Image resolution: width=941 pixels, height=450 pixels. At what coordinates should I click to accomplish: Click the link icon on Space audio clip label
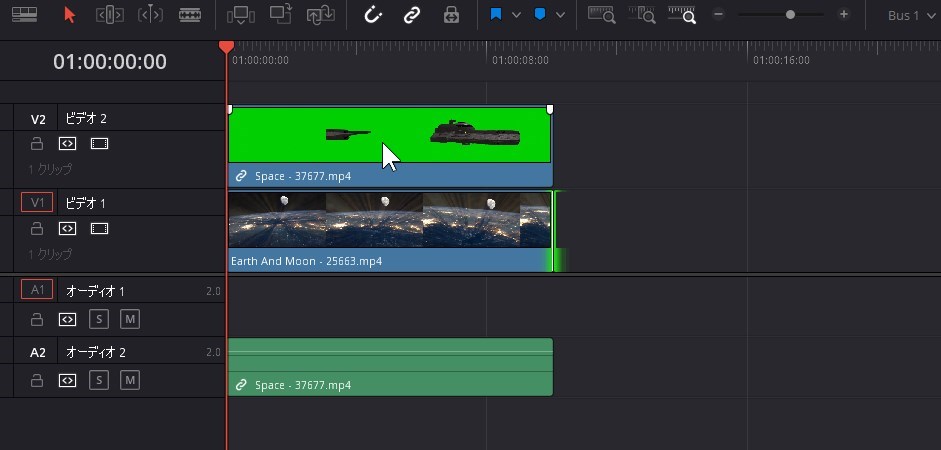point(241,385)
